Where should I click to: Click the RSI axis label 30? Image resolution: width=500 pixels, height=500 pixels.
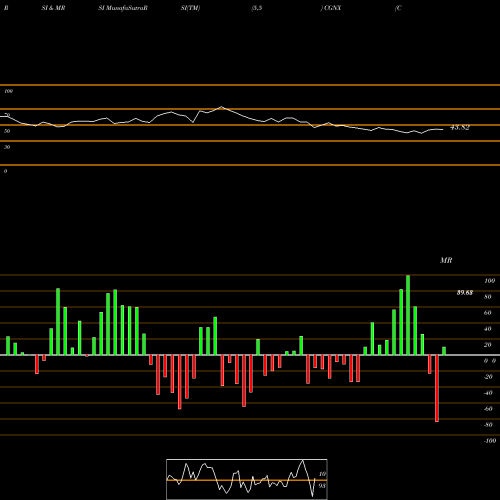click(x=7, y=147)
